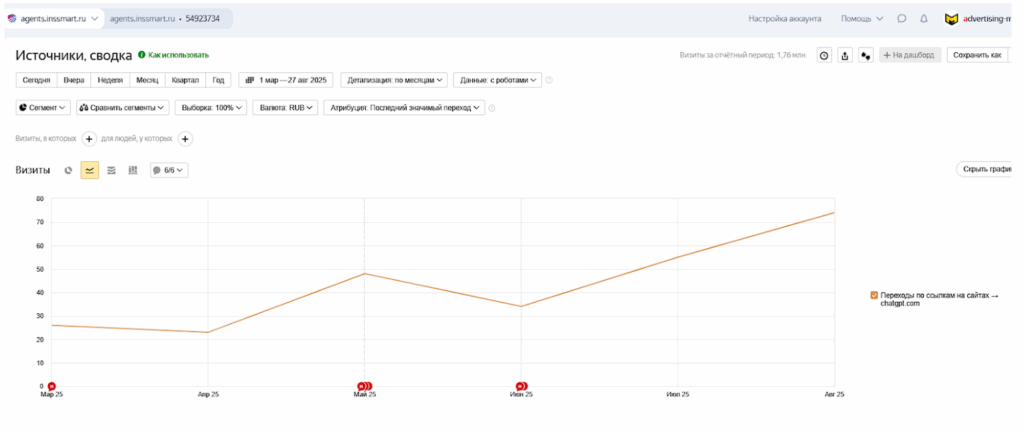Open the date range picker '1 мар — 27 авг 2025'
The width and height of the screenshot is (1024, 433).
pos(285,80)
